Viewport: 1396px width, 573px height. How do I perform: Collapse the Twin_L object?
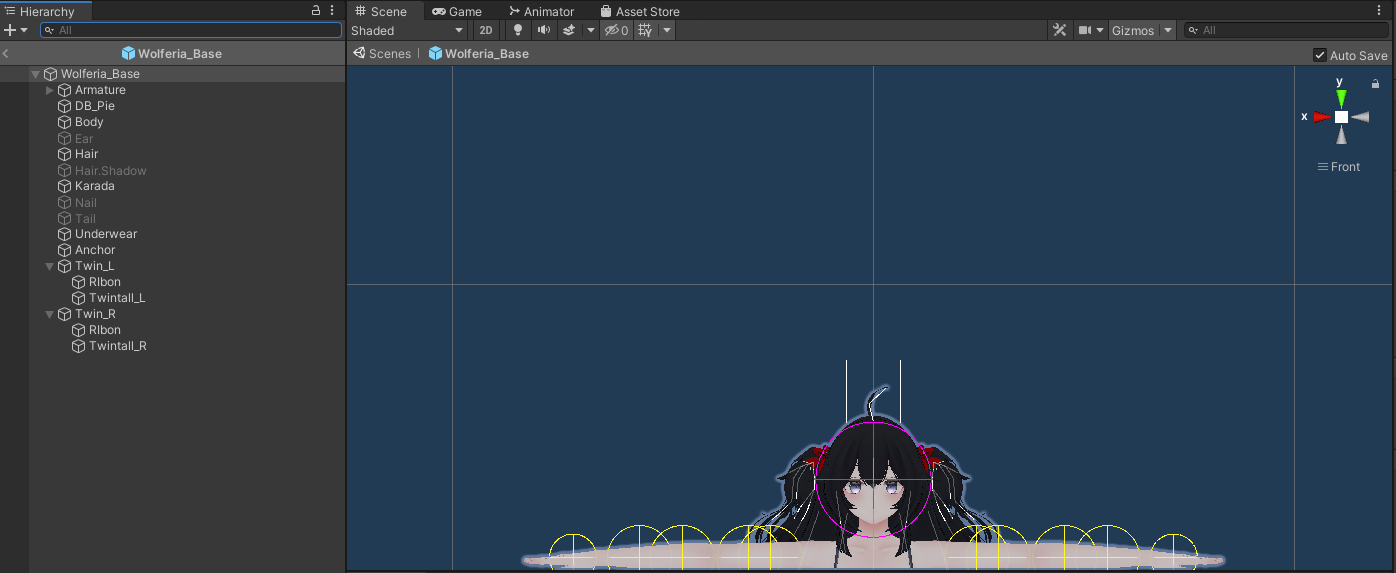tap(50, 266)
